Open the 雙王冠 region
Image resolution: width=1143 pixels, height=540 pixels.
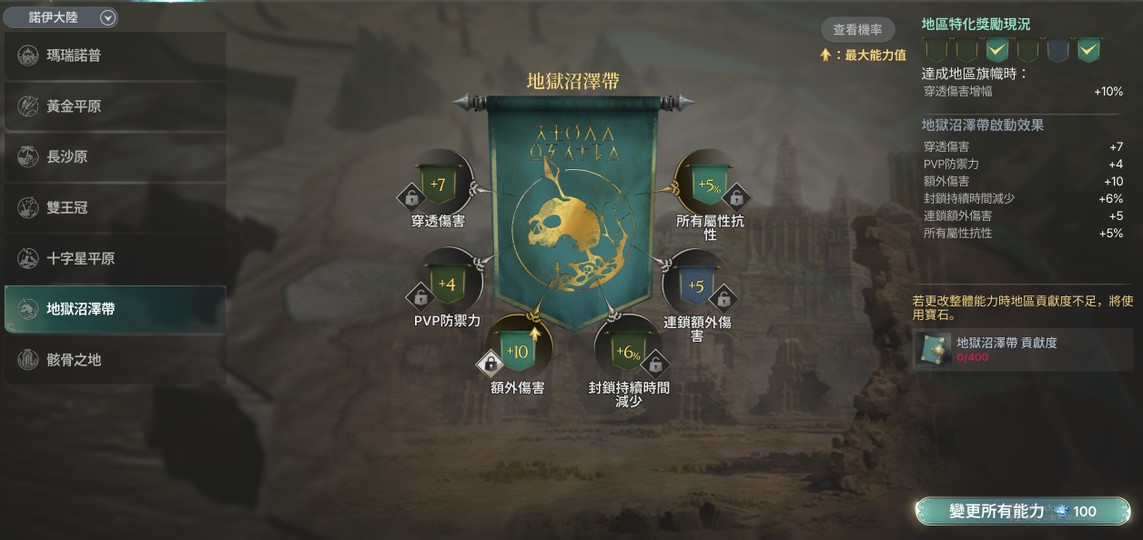pyautogui.click(x=114, y=208)
